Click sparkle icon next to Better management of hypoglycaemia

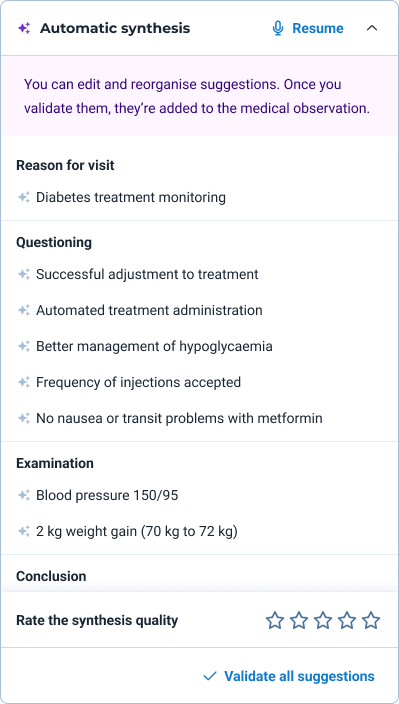click(24, 346)
